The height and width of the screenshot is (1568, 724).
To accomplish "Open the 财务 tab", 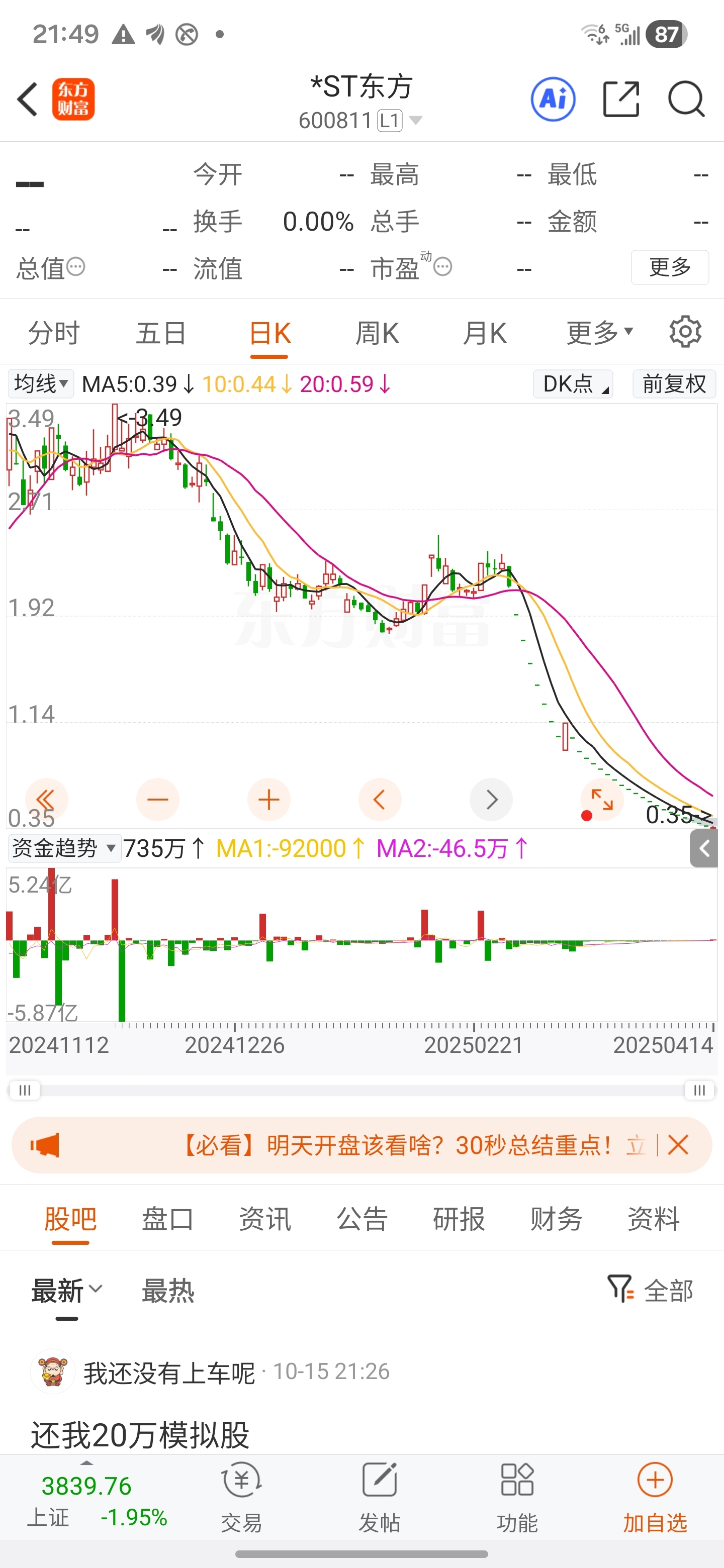I will tap(556, 1219).
